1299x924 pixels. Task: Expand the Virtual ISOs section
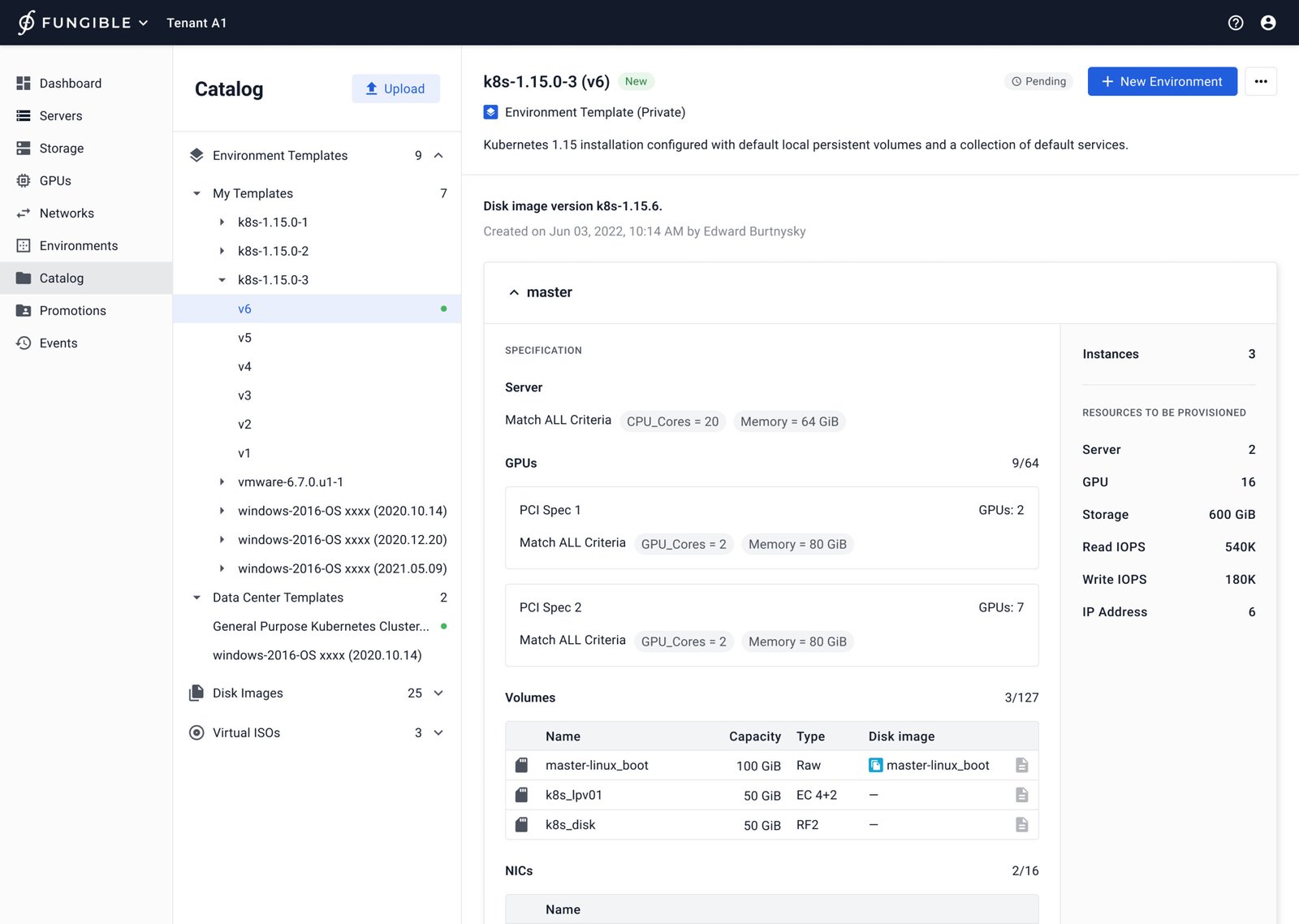point(438,733)
